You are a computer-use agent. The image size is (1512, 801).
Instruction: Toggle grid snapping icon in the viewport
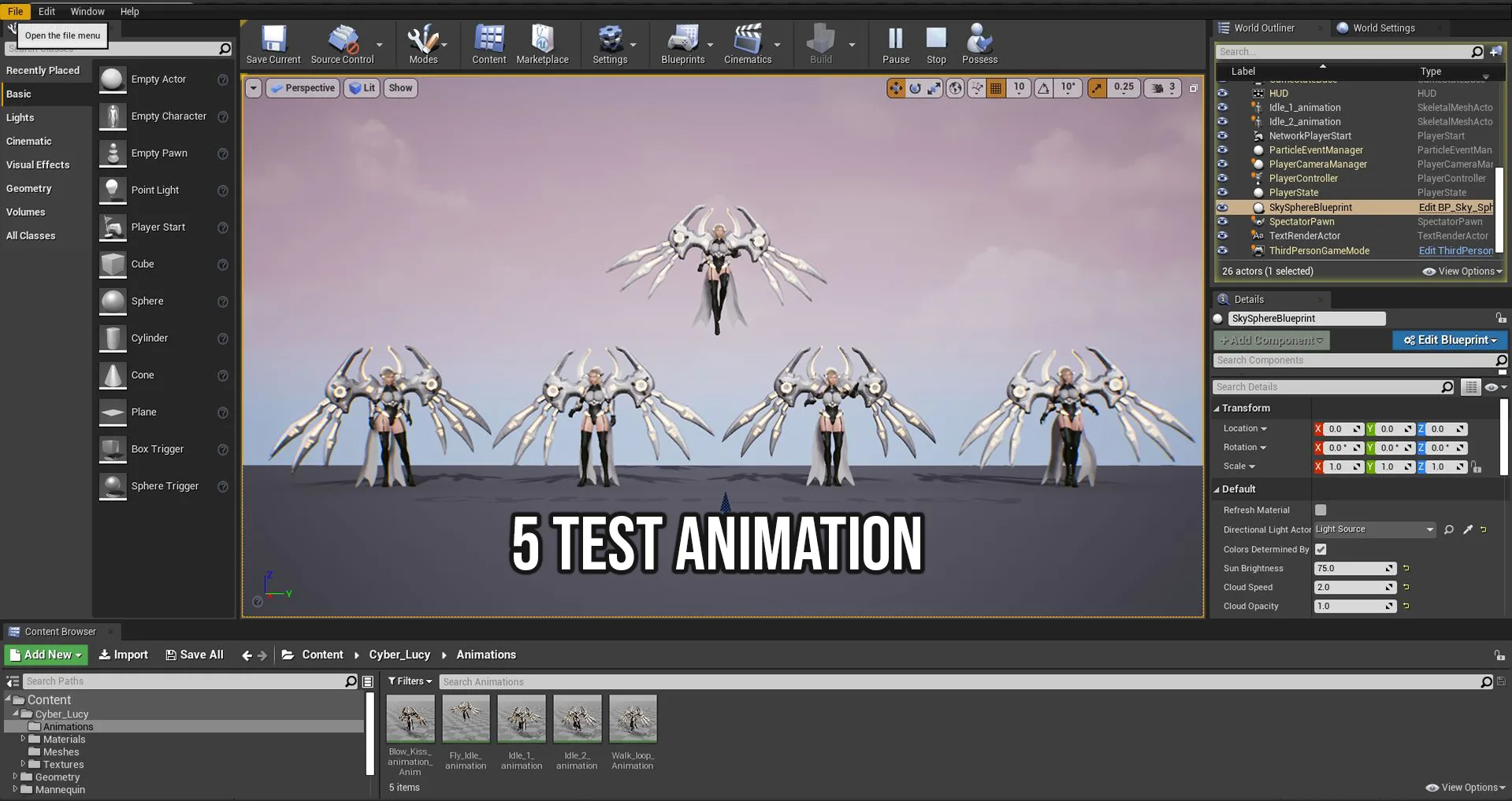996,88
